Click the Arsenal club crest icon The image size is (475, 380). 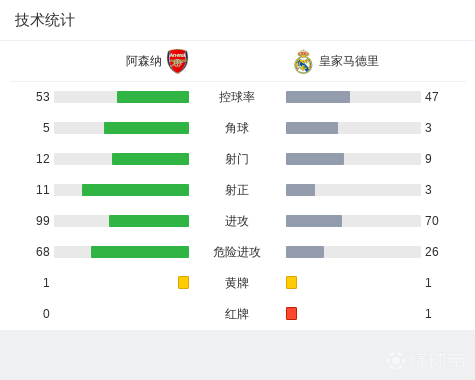(x=178, y=61)
